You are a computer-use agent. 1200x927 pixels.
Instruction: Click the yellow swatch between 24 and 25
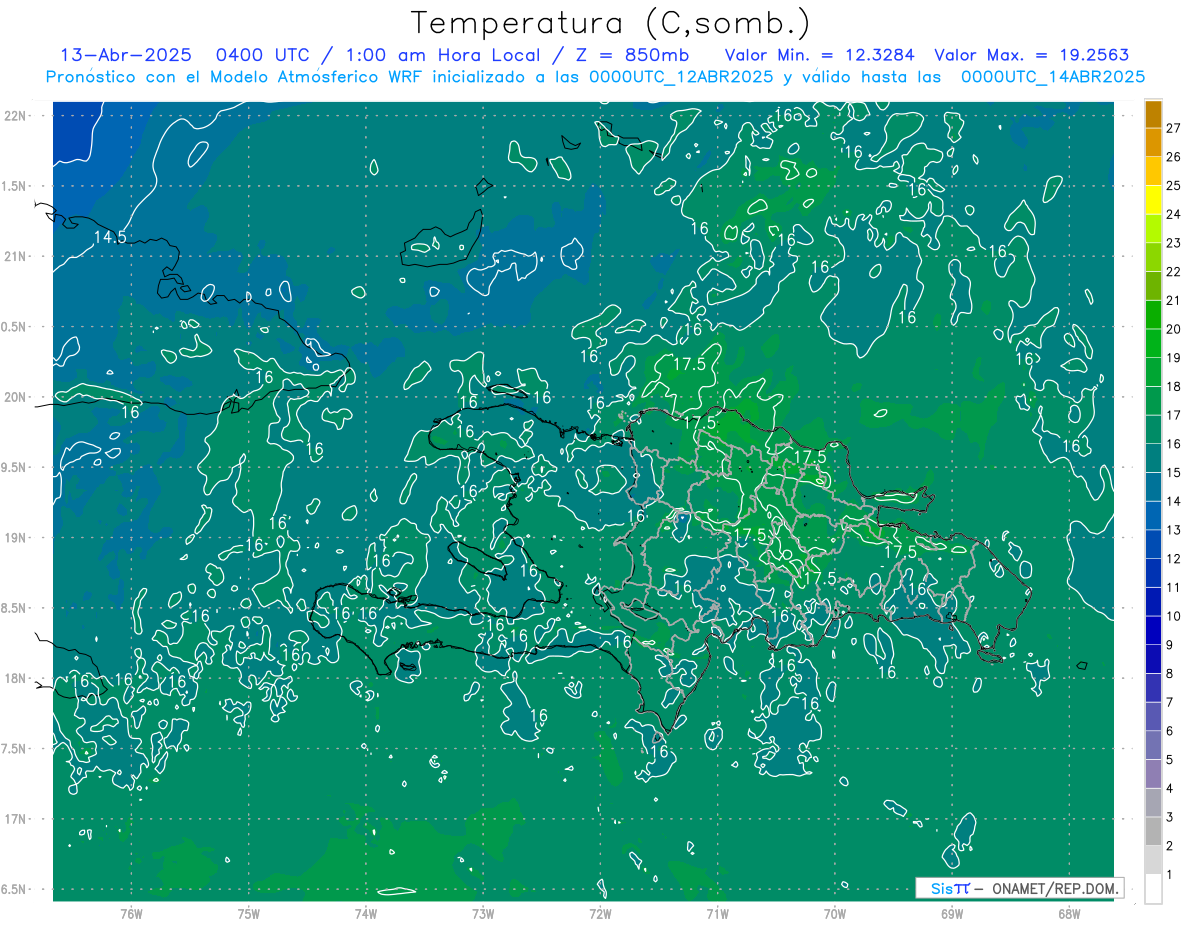1153,200
